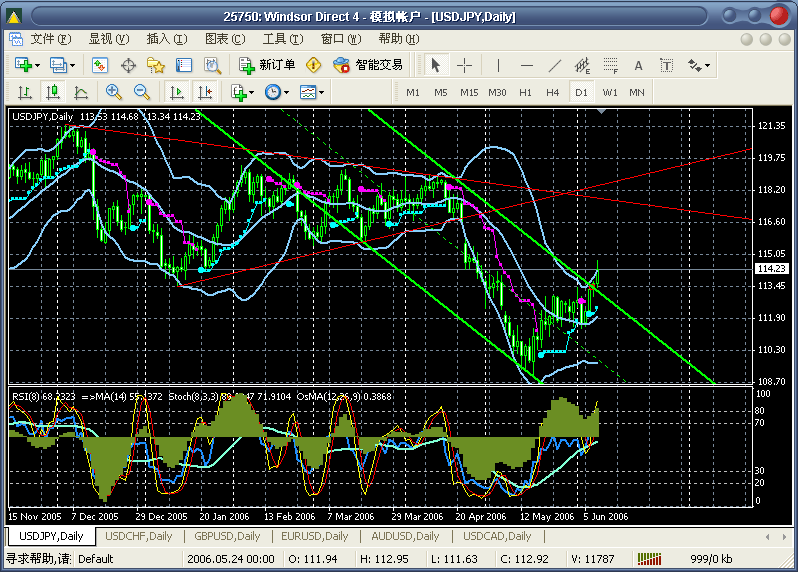This screenshot has width=798, height=572.
Task: Select the crosshair cursor tool
Action: (x=465, y=65)
